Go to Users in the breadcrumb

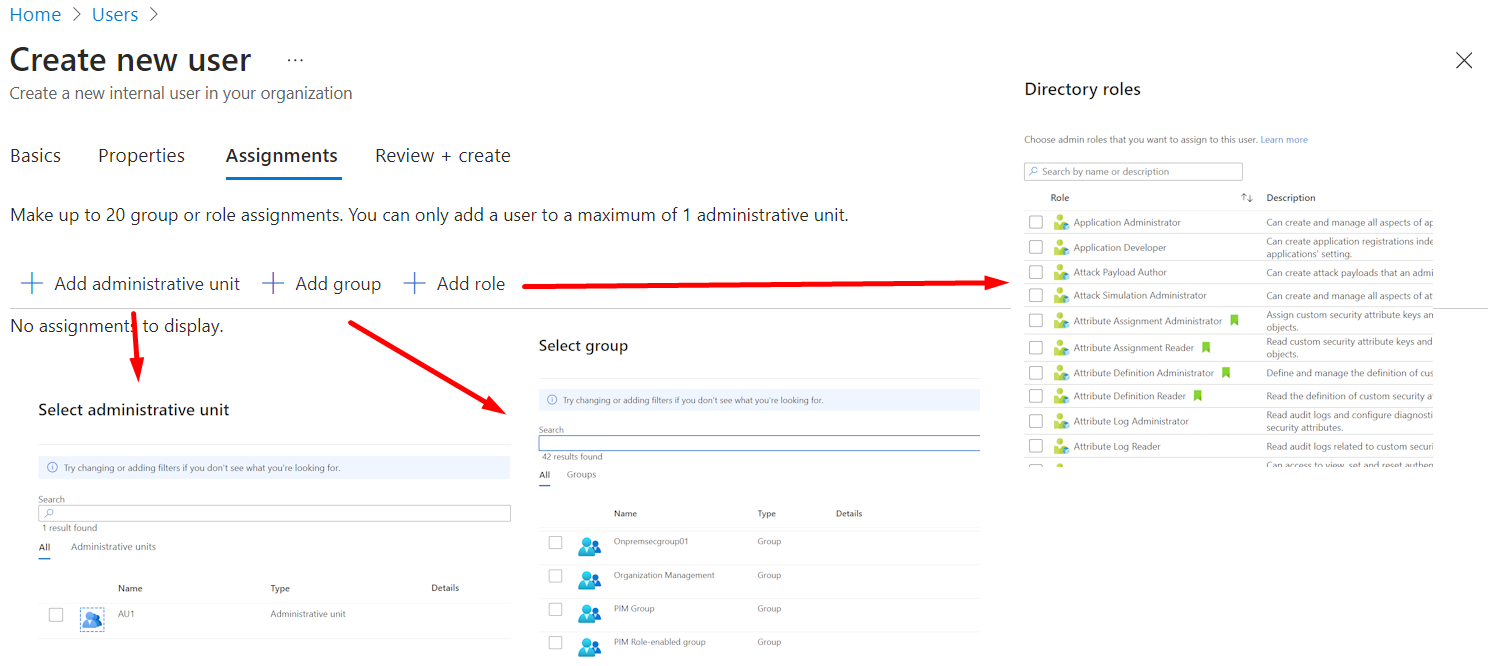point(115,15)
